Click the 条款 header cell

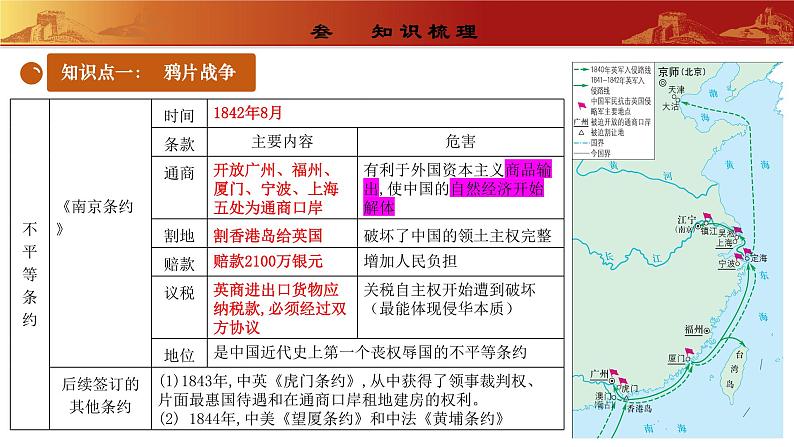click(179, 143)
